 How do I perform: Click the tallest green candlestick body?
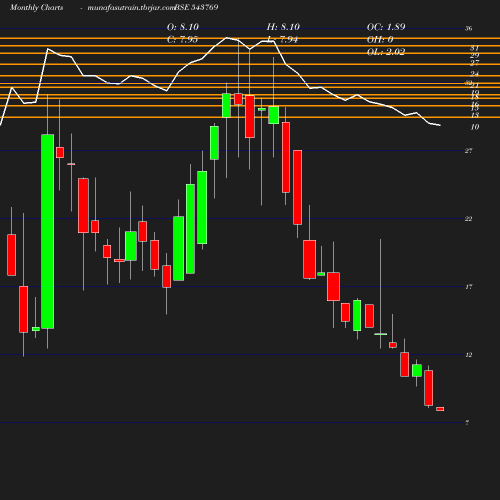point(48,231)
